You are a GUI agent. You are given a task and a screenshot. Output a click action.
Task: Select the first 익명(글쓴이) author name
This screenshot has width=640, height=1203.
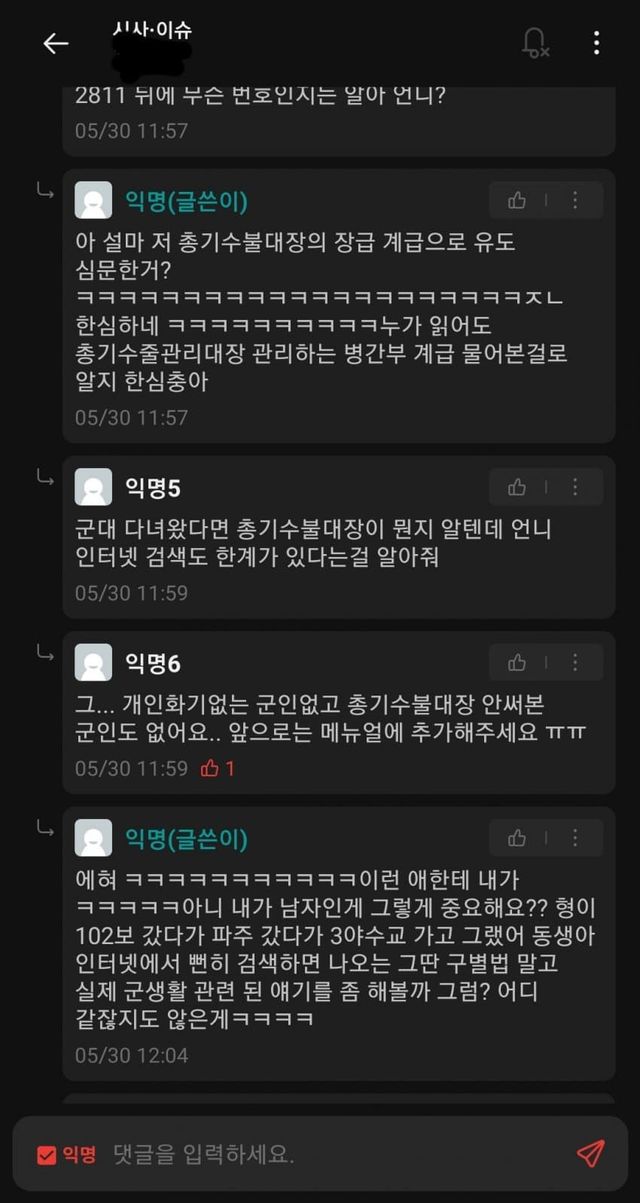pos(186,201)
